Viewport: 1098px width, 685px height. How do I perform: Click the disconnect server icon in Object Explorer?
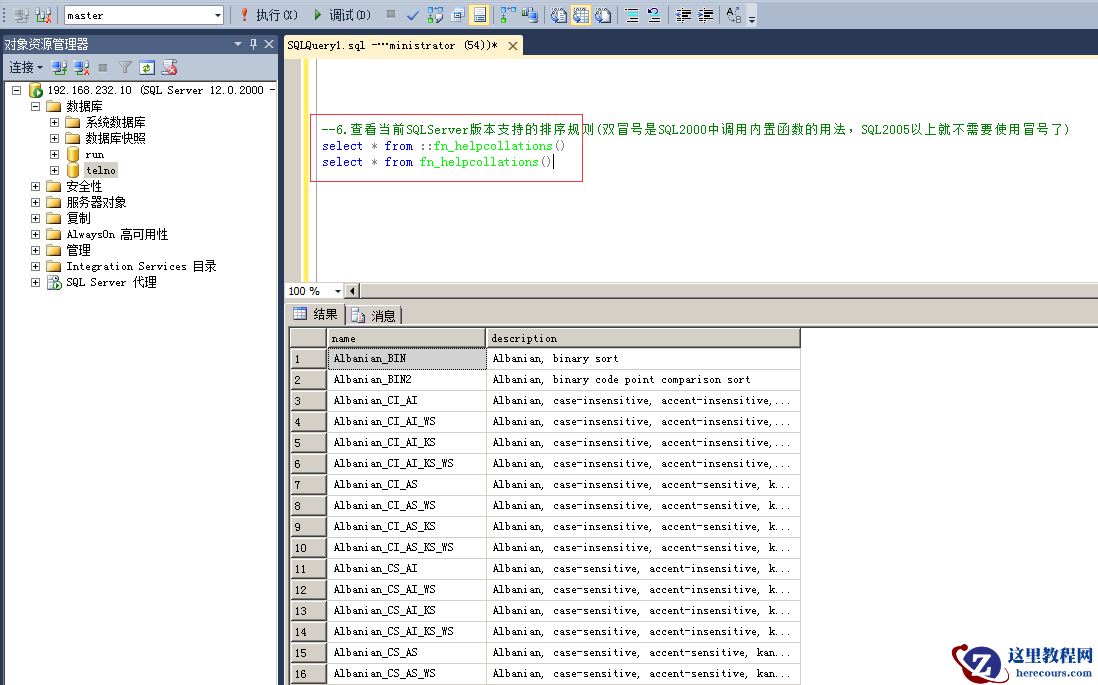click(x=82, y=68)
